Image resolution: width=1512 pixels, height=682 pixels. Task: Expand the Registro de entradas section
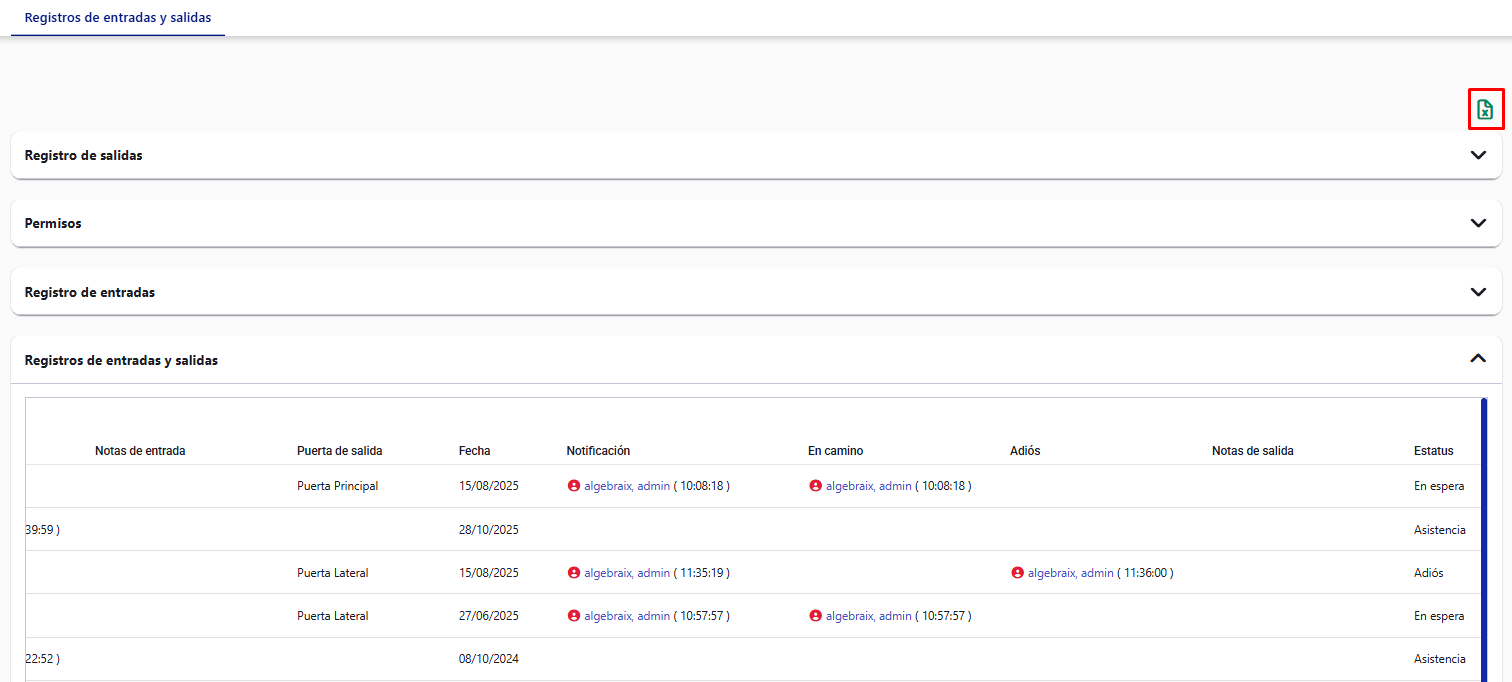(1478, 292)
